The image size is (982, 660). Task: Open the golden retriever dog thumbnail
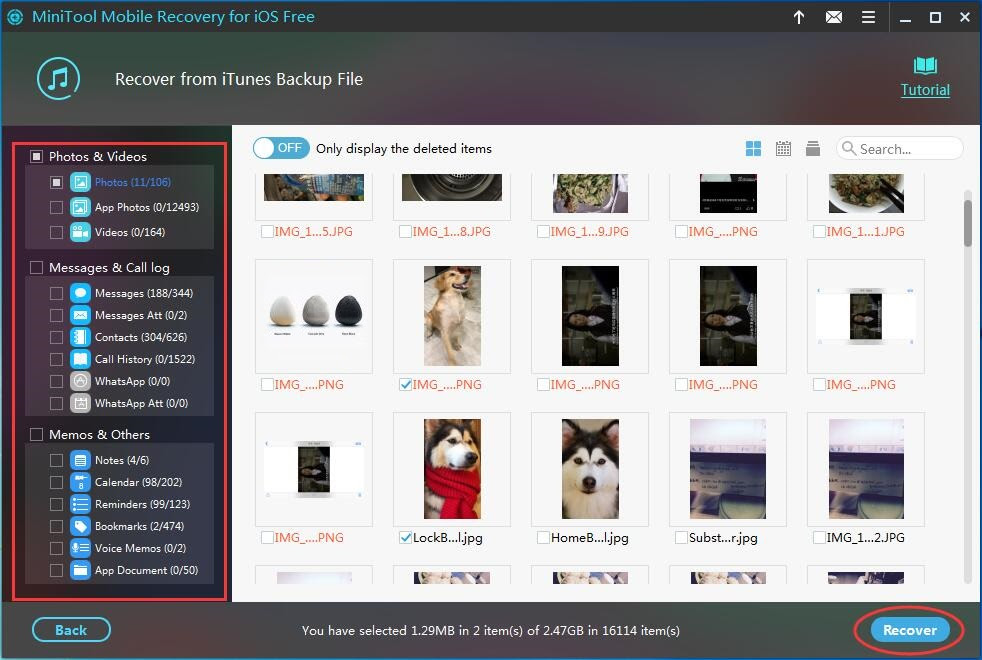[x=452, y=316]
